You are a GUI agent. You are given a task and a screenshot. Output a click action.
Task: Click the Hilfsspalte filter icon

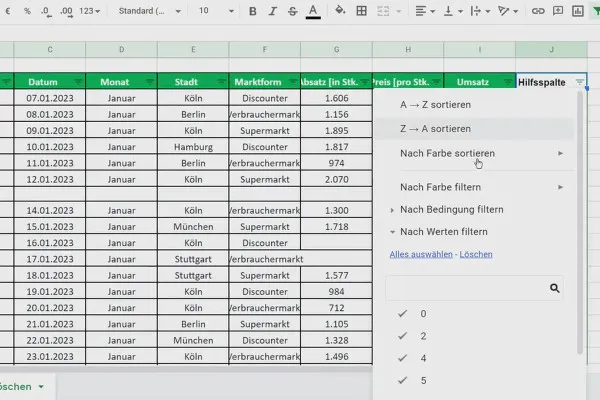pyautogui.click(x=579, y=82)
